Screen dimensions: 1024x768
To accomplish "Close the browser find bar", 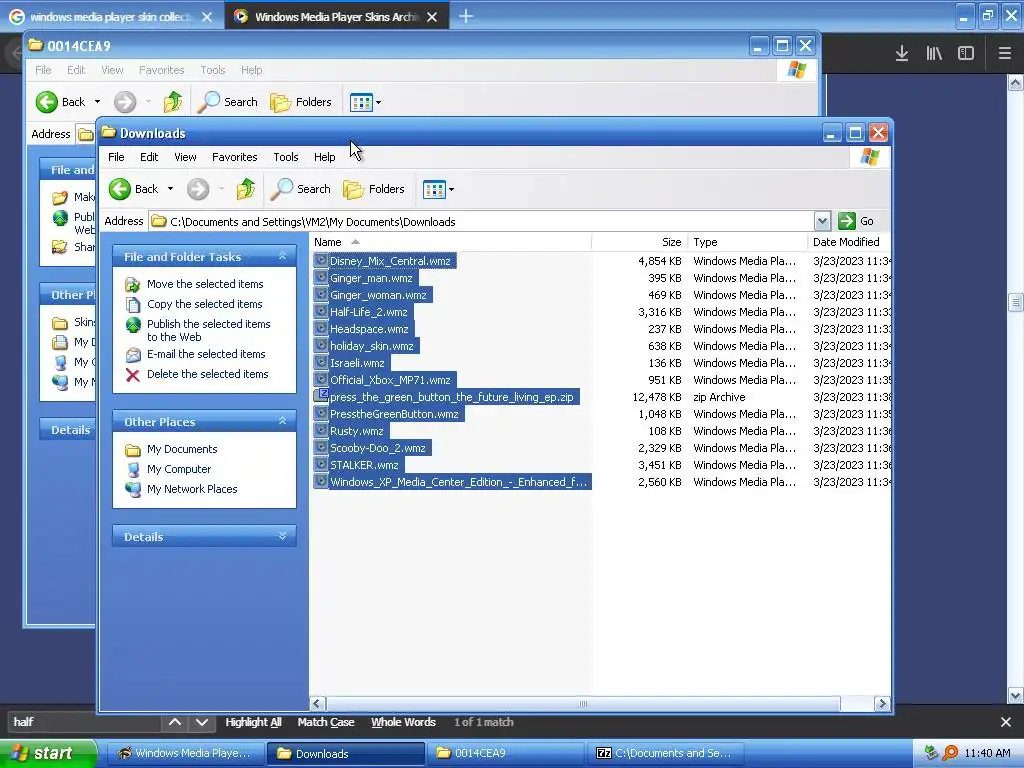I will pyautogui.click(x=1006, y=722).
